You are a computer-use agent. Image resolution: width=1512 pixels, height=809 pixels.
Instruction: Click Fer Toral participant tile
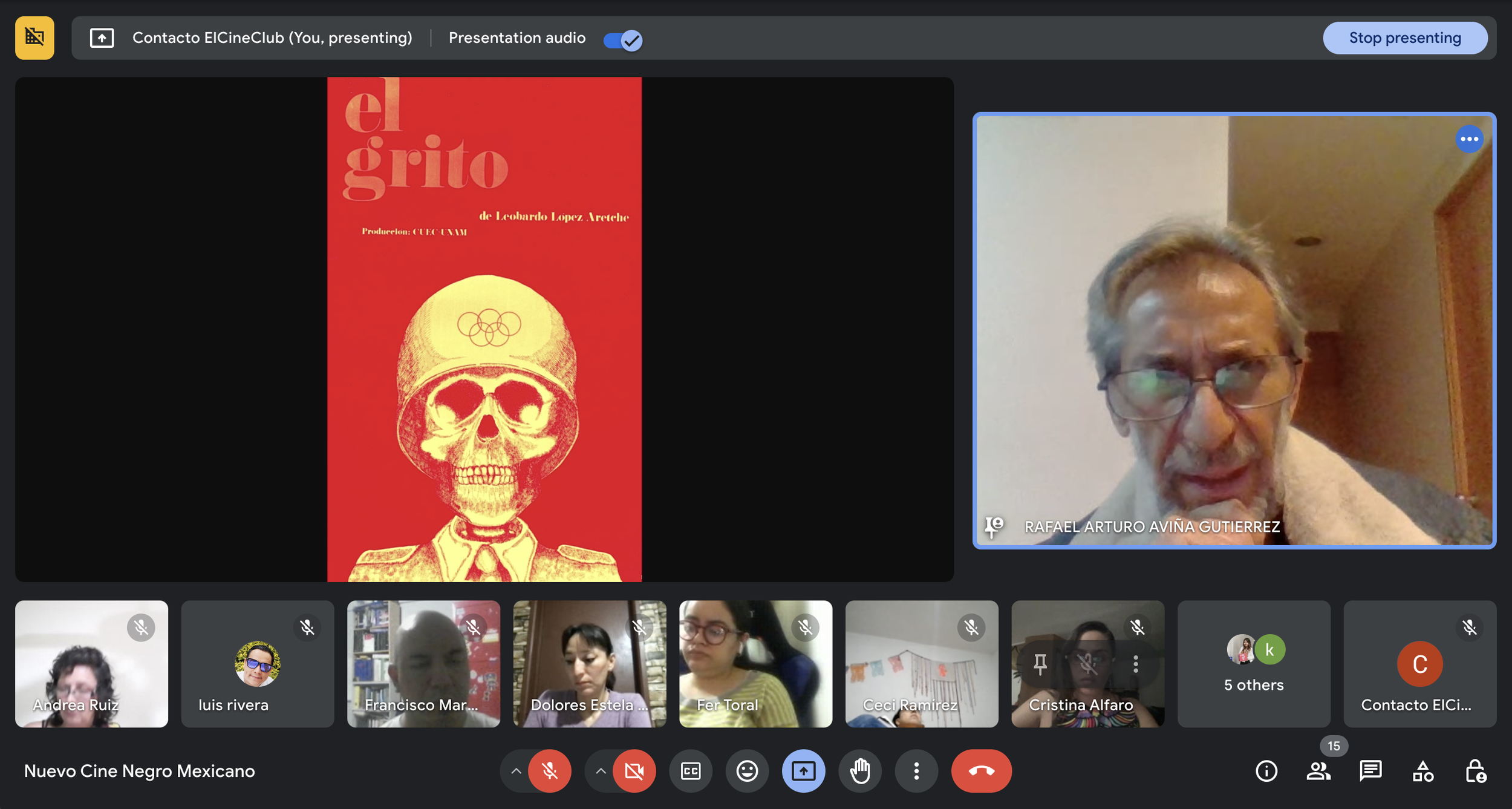coord(755,664)
